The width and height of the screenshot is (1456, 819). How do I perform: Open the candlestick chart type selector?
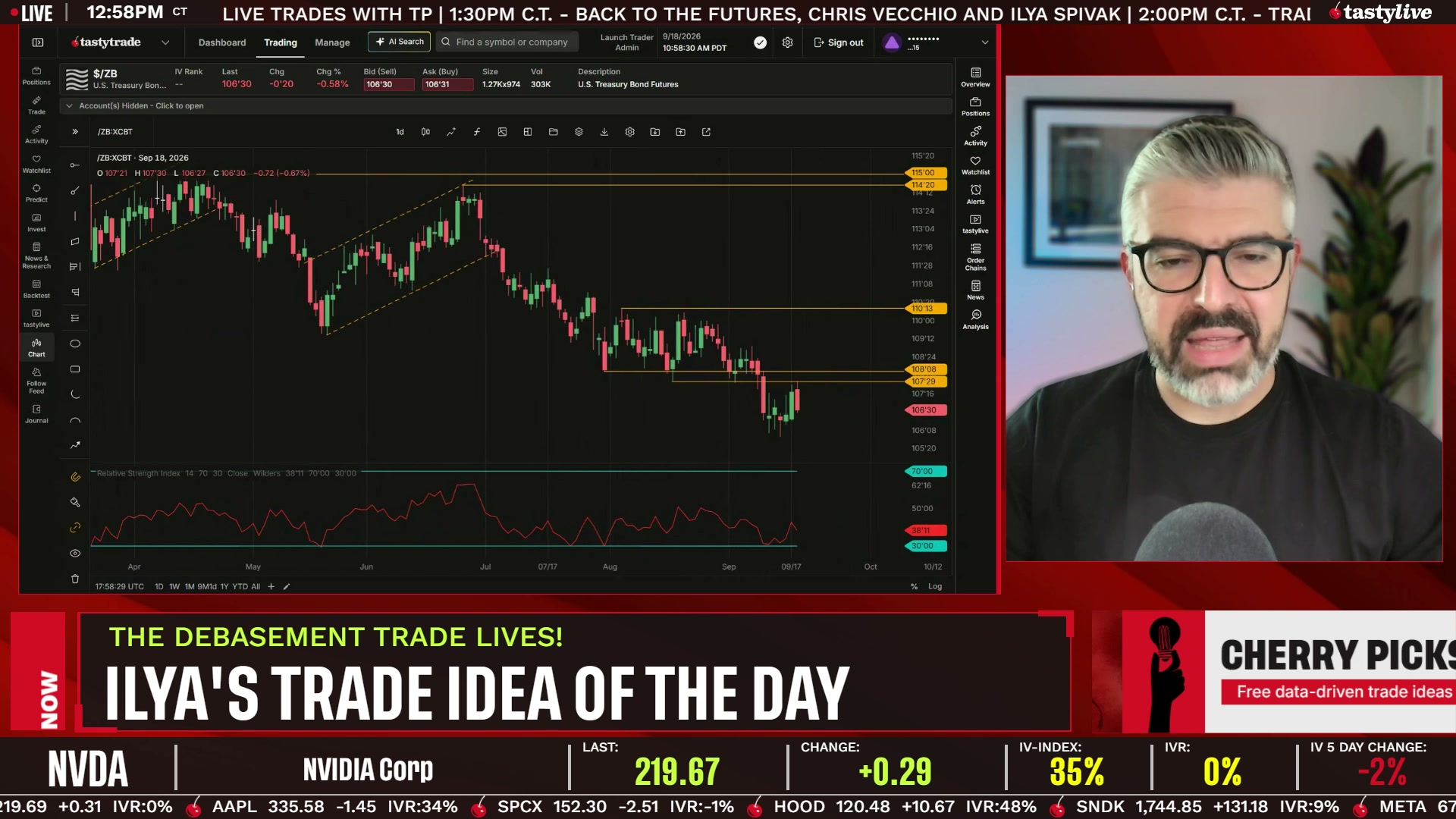425,132
